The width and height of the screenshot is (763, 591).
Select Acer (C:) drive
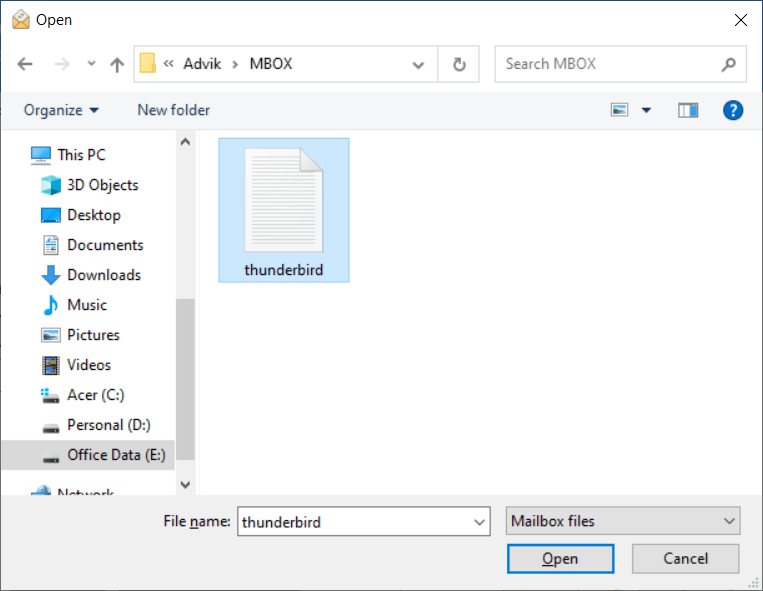[96, 395]
